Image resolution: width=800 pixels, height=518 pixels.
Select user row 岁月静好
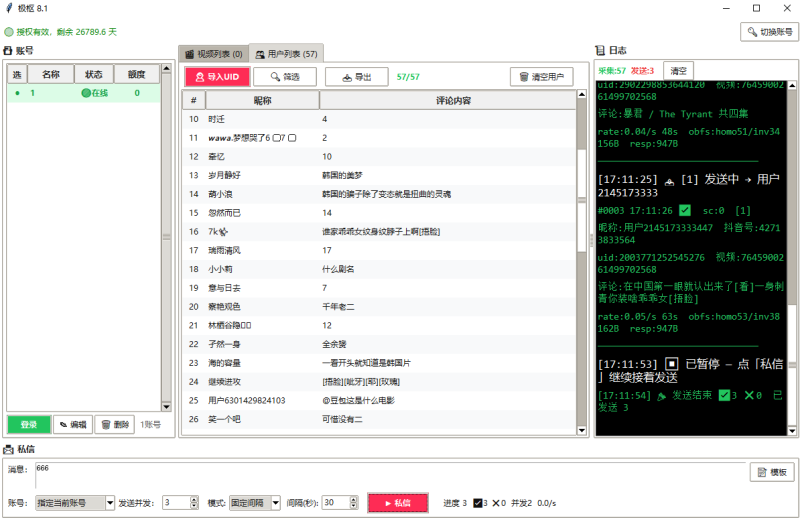[x=379, y=175]
